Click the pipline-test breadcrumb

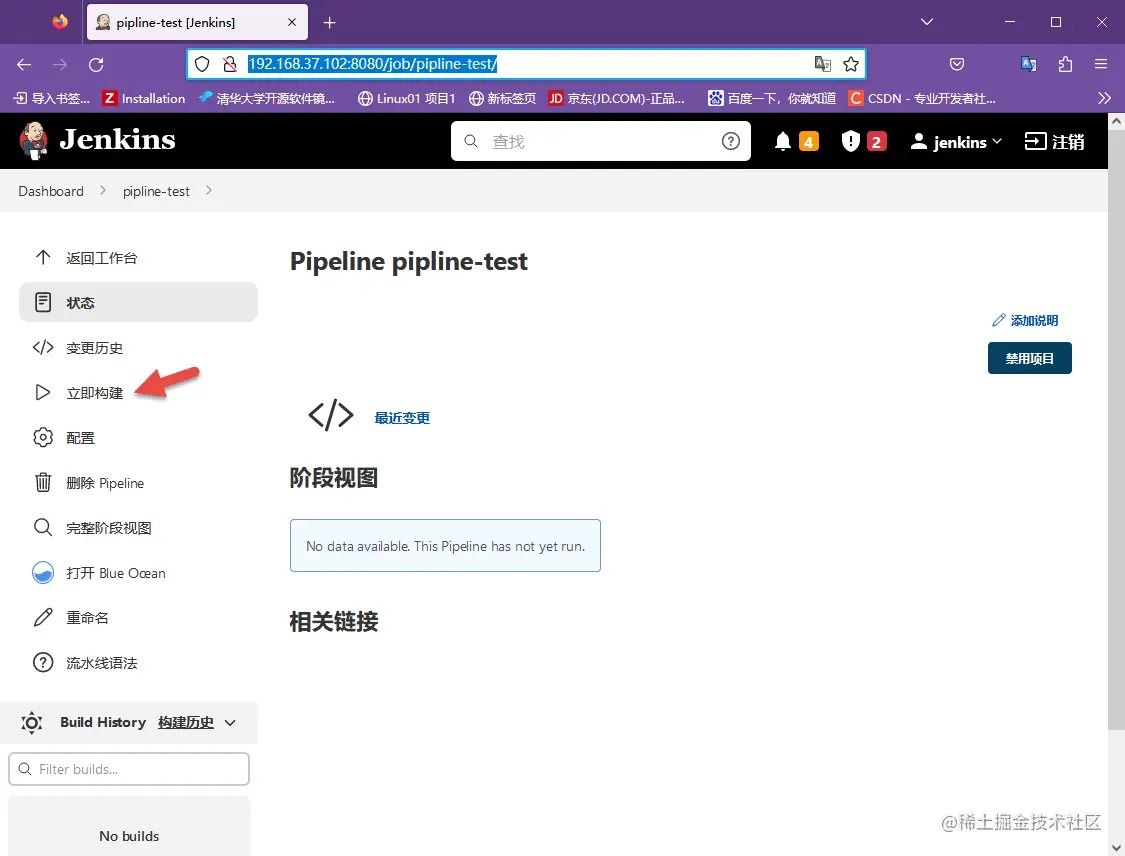pos(156,191)
